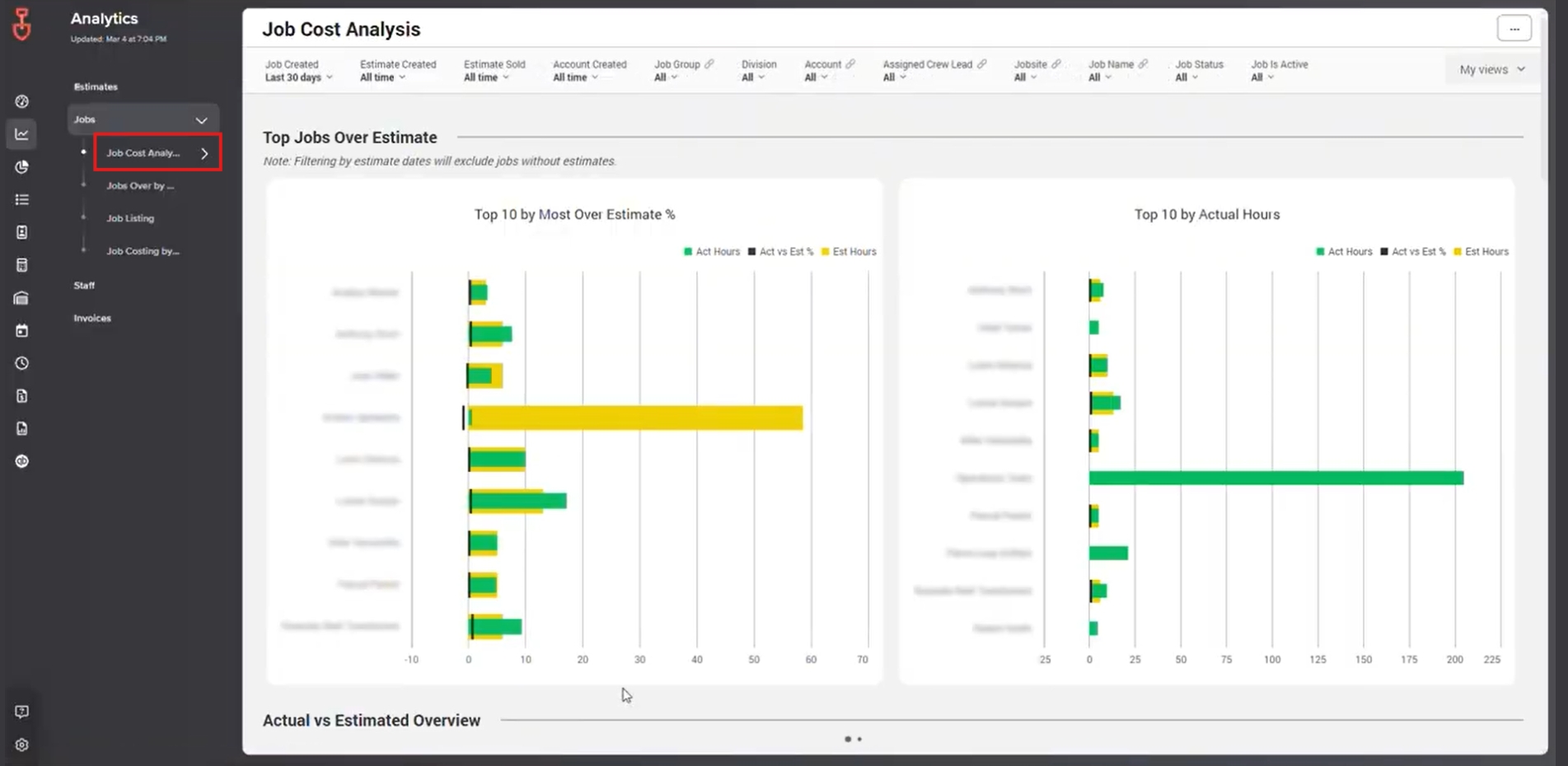Open the pie chart reports icon

point(21,166)
